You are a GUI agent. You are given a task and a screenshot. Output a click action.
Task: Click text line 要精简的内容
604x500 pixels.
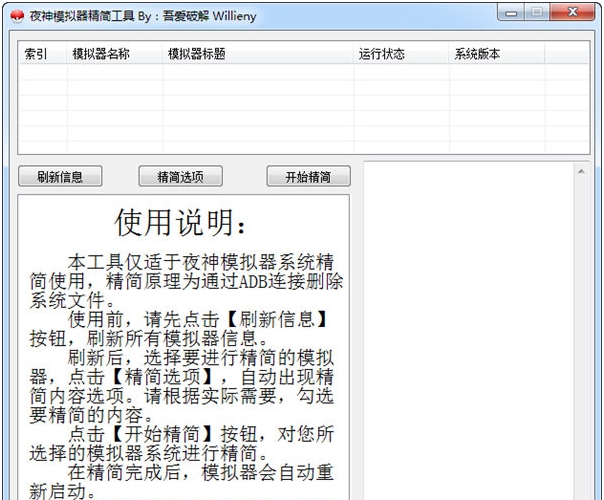91,415
